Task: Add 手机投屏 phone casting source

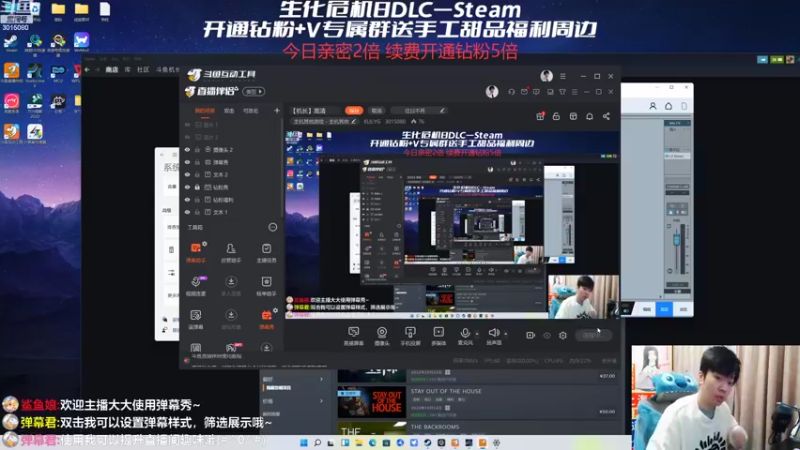Action: tap(410, 336)
